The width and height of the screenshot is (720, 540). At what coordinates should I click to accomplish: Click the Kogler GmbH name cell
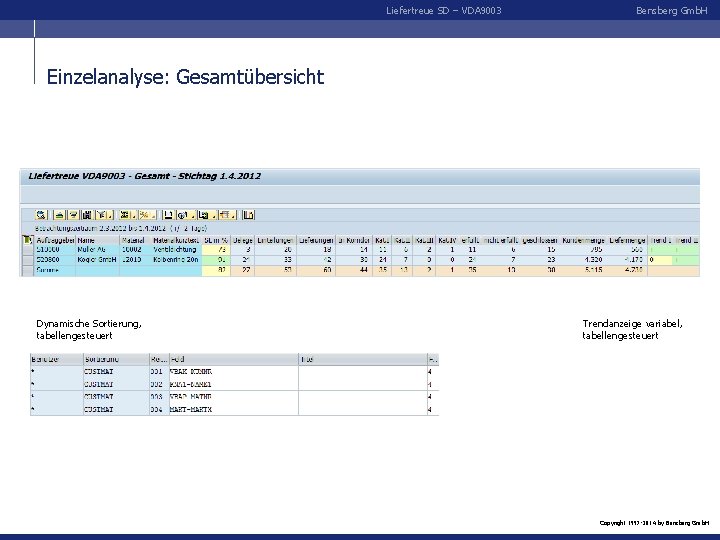97,260
